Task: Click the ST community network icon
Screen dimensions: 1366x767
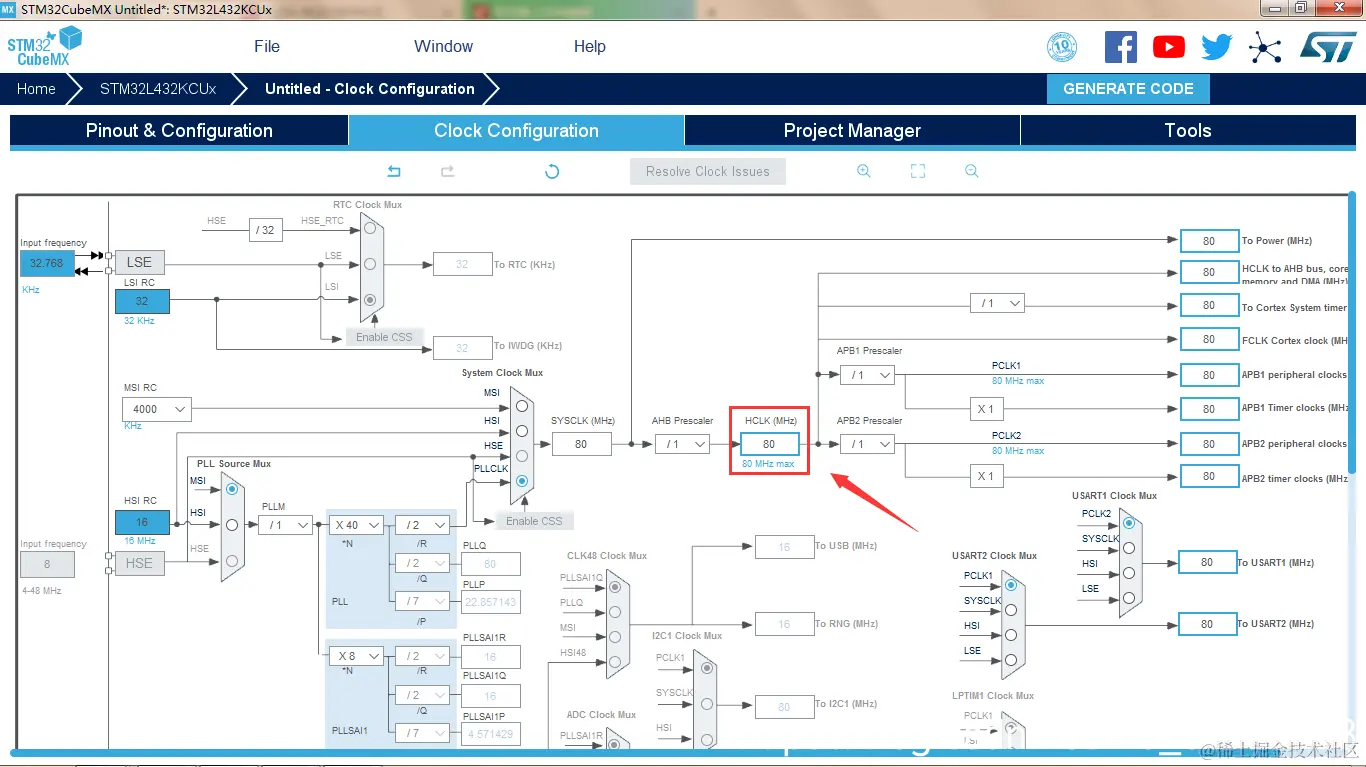Action: pyautogui.click(x=1265, y=47)
